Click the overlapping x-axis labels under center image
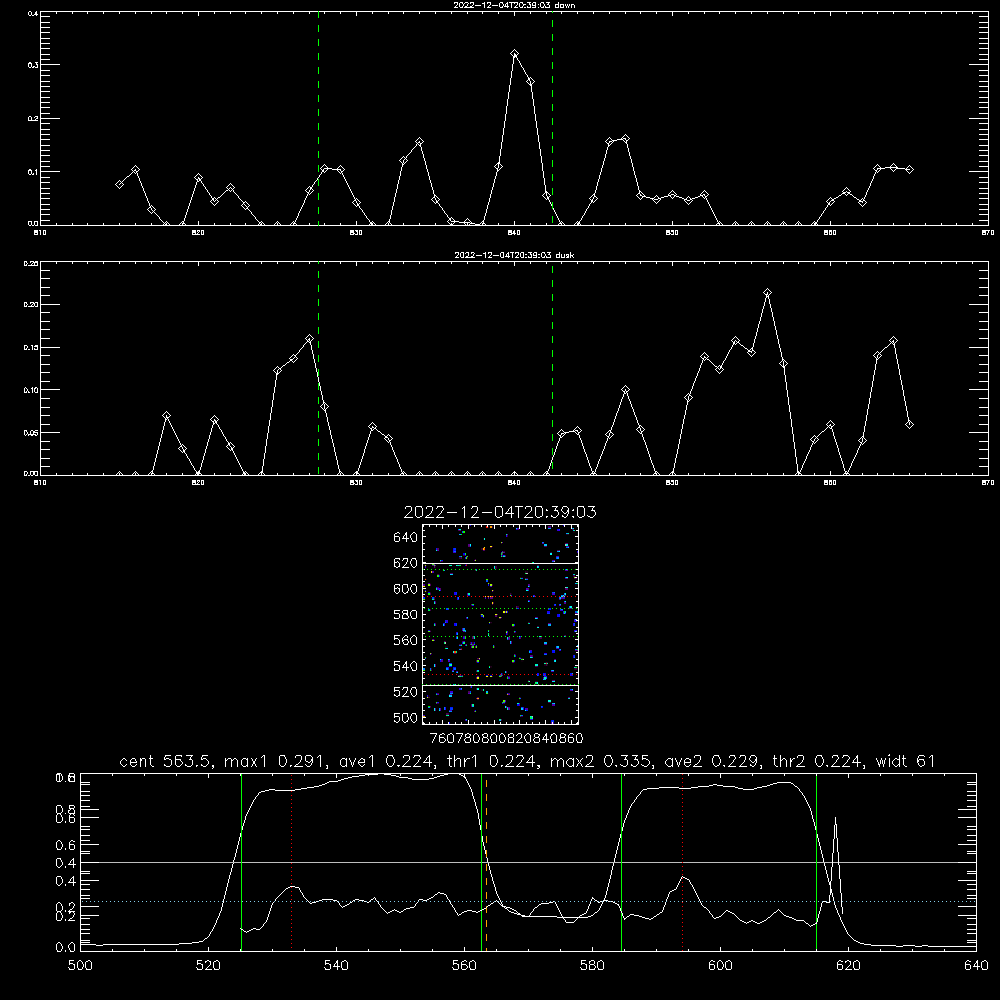The width and height of the screenshot is (1000, 1000). point(506,739)
